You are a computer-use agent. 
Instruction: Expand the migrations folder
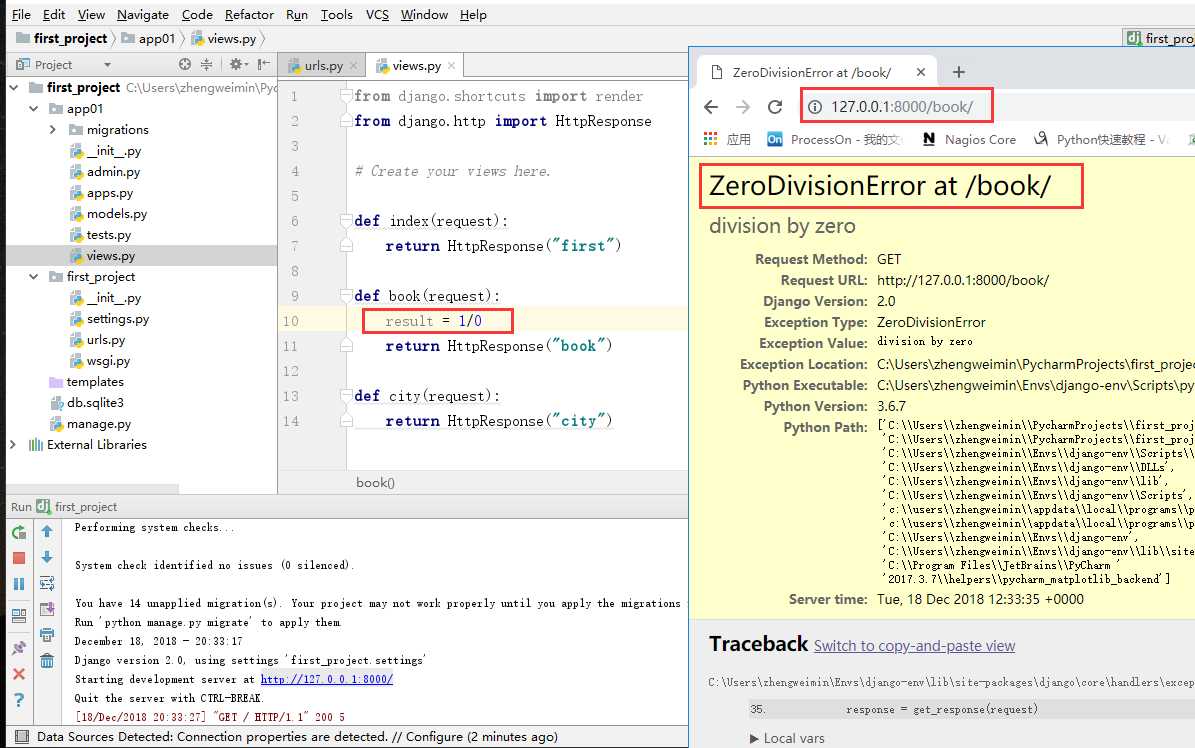click(x=53, y=130)
